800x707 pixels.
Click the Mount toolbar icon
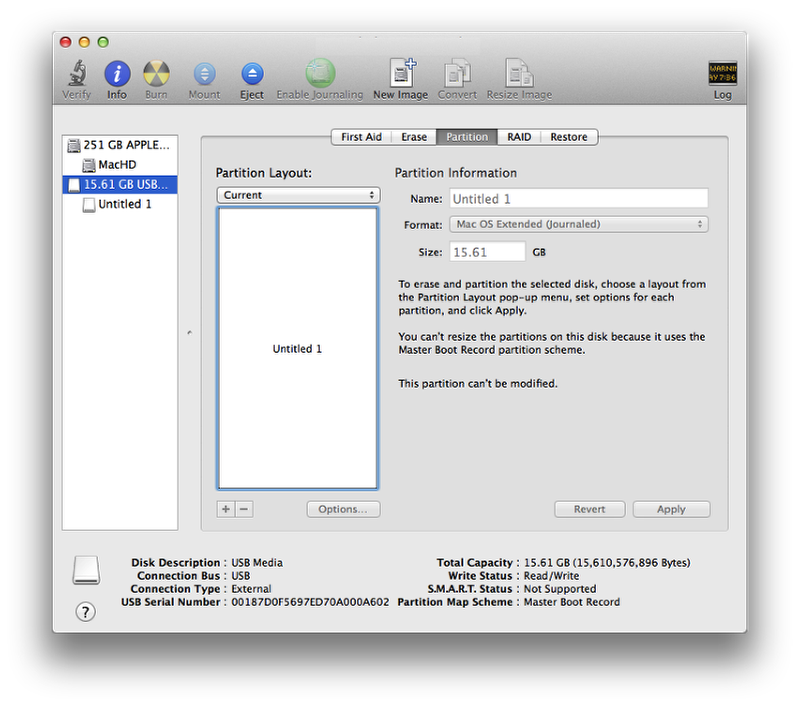pyautogui.click(x=204, y=74)
